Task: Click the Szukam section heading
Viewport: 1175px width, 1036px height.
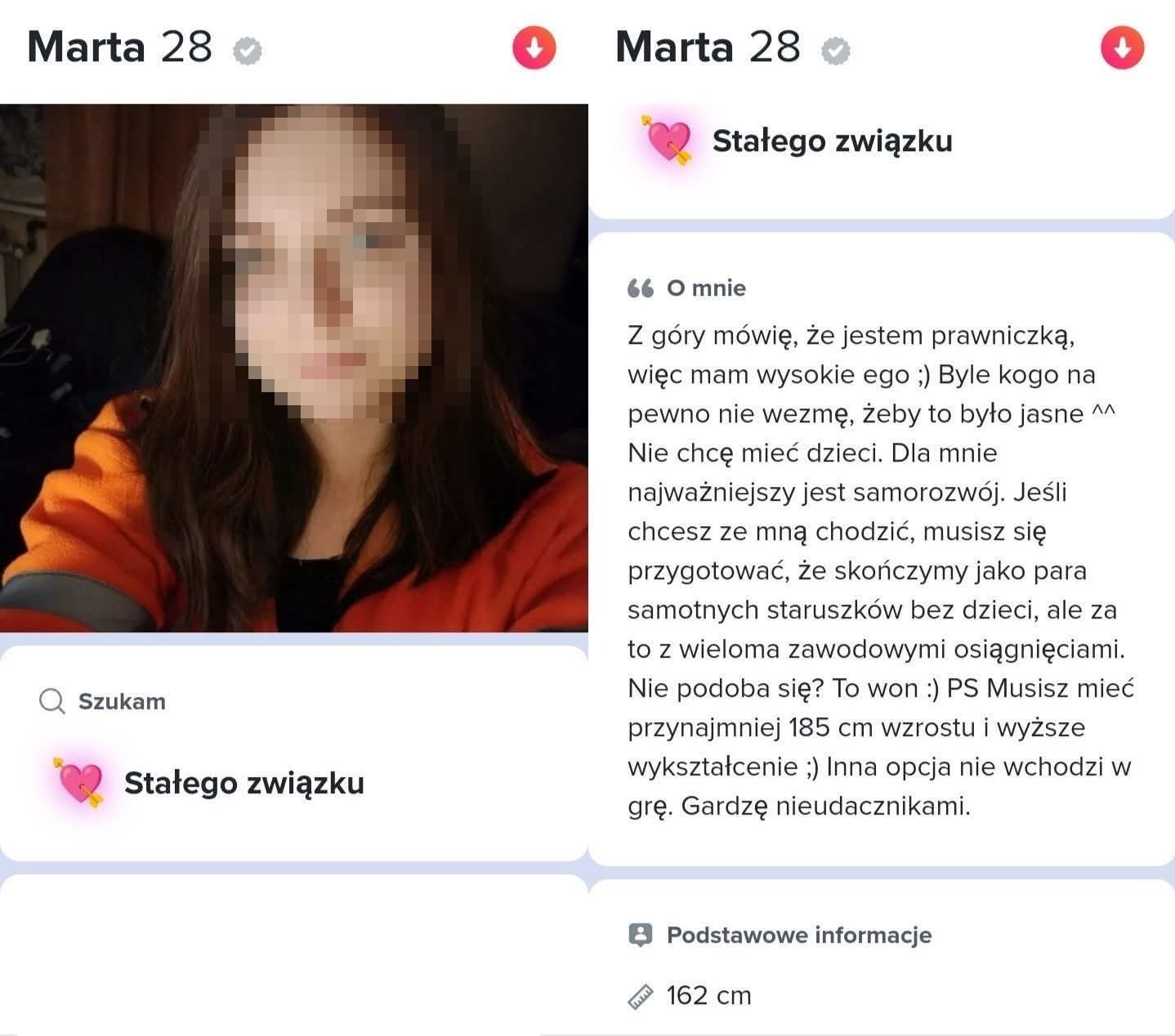Action: [122, 701]
